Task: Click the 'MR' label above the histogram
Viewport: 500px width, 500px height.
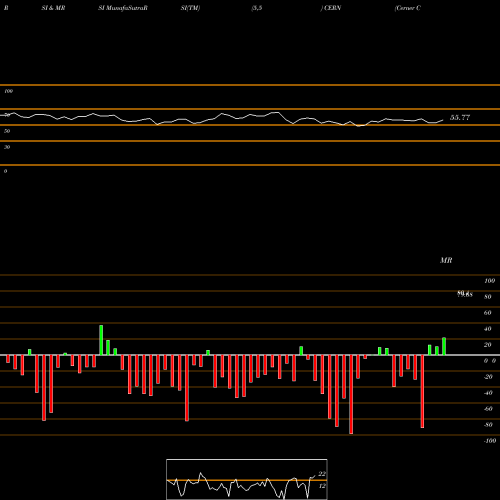Action: click(446, 260)
